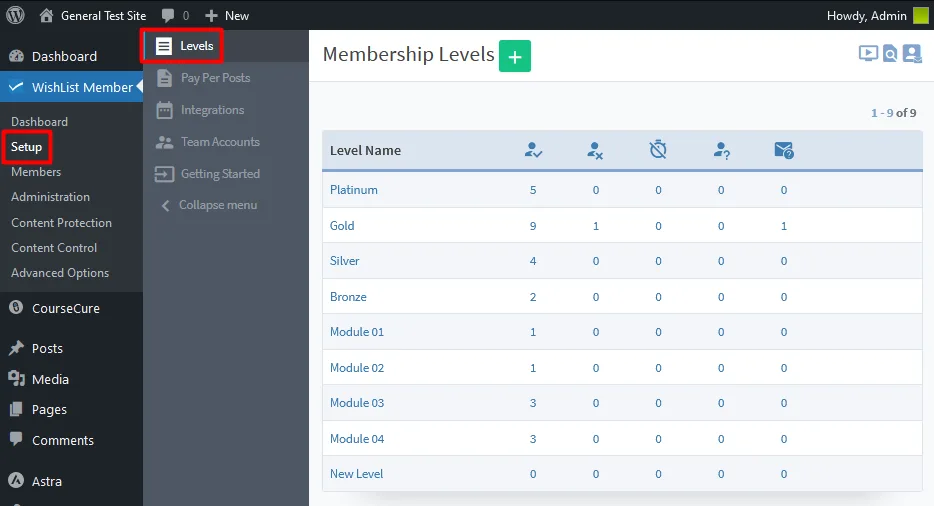This screenshot has width=934, height=506.
Task: Click the Integrations calendar icon
Action: [164, 110]
